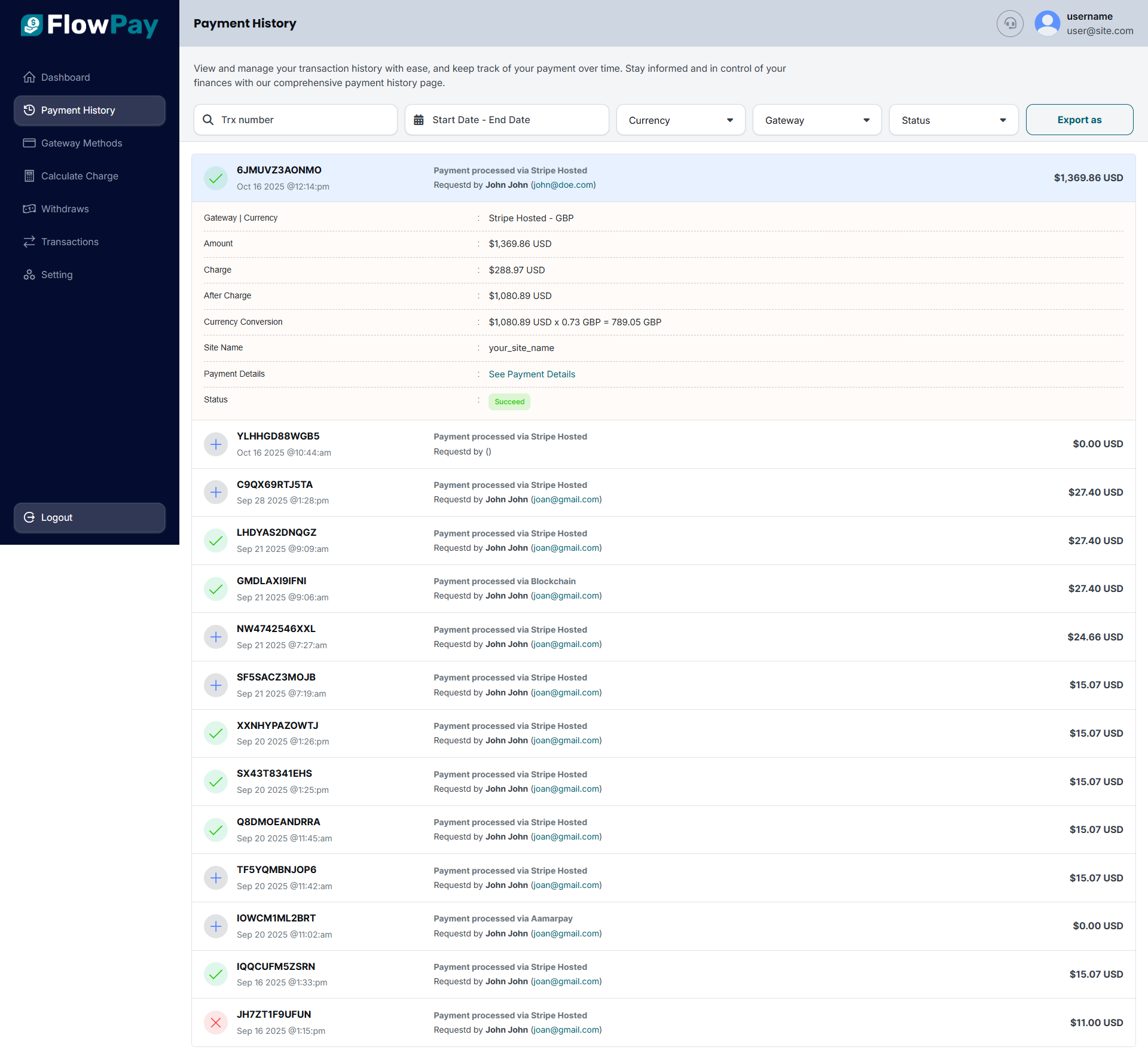Open Withdraws from the sidebar
This screenshot has height=1059, width=1148.
click(x=65, y=209)
